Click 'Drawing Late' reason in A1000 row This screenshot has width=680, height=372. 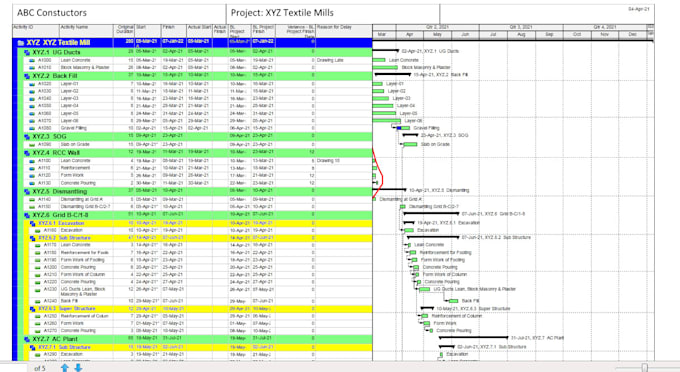pyautogui.click(x=330, y=60)
